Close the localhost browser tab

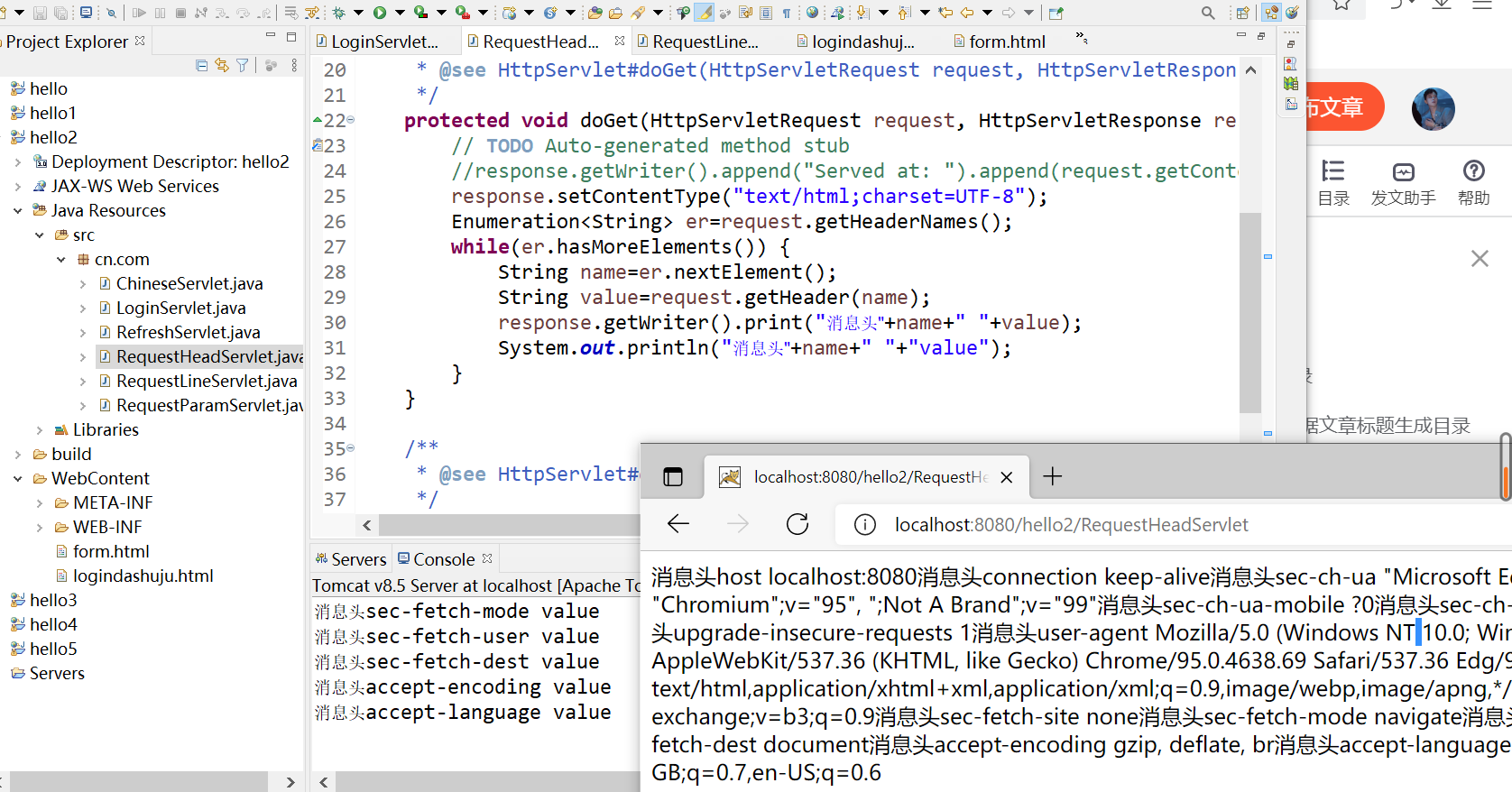[x=1007, y=477]
